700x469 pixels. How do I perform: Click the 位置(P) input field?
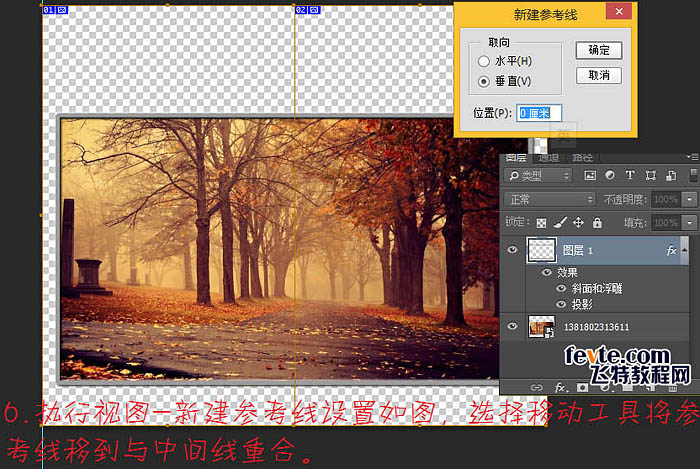coord(539,113)
